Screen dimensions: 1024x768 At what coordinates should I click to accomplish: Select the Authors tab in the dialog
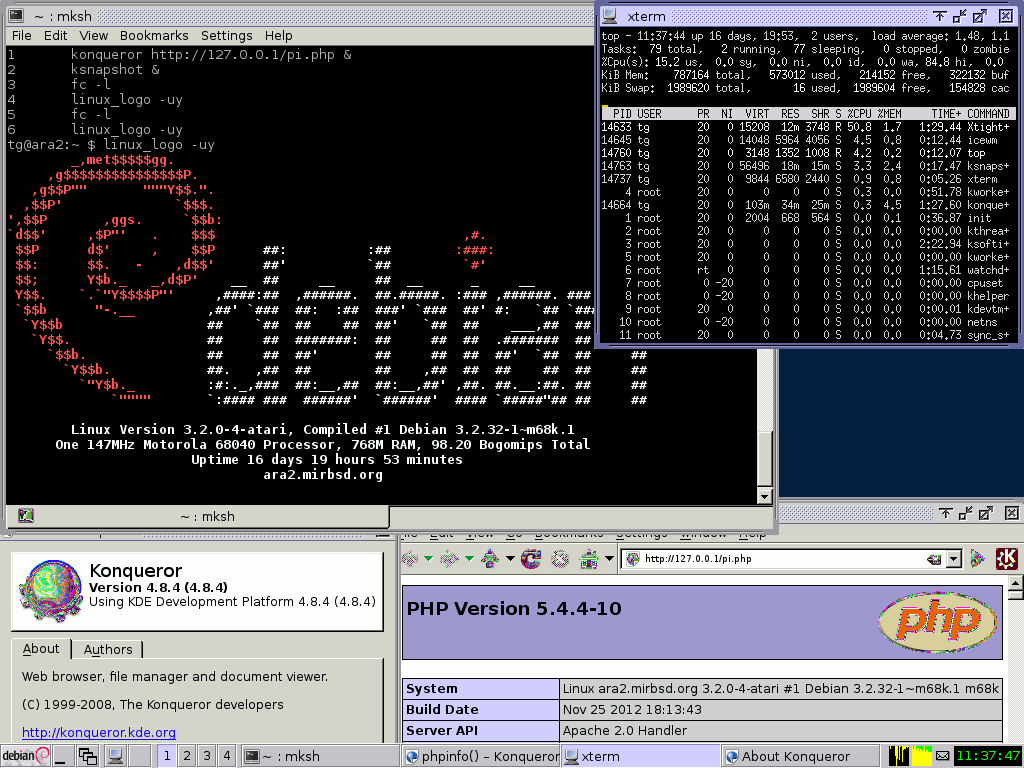(108, 649)
